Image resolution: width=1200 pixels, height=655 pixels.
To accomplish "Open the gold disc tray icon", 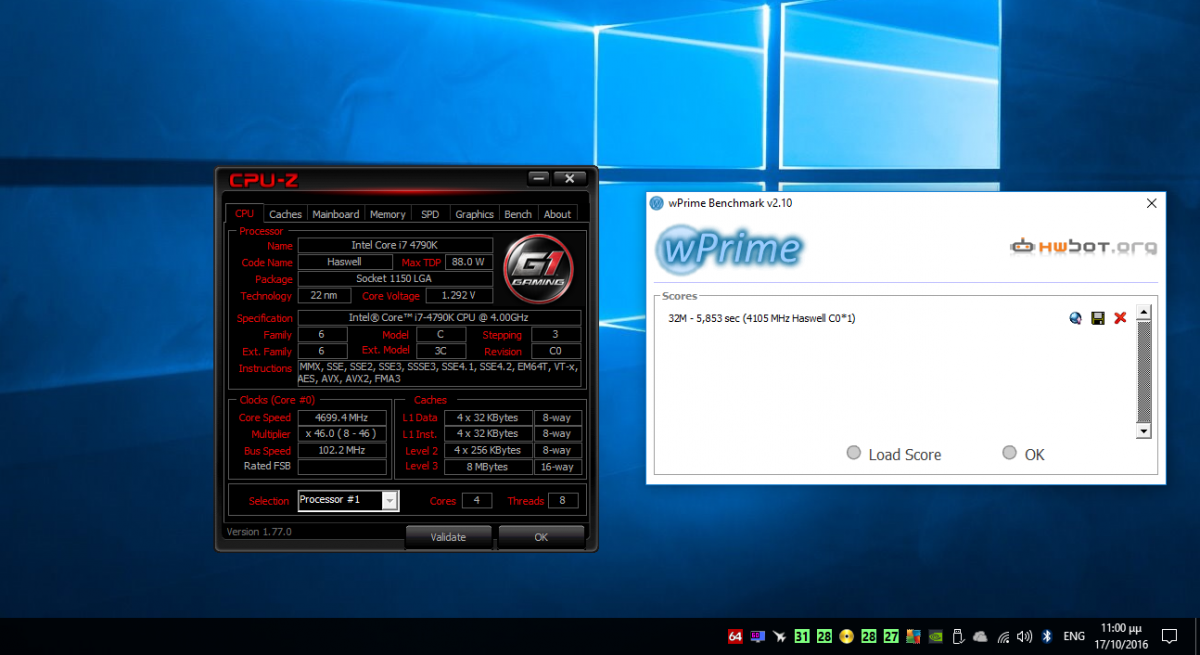I will click(847, 636).
